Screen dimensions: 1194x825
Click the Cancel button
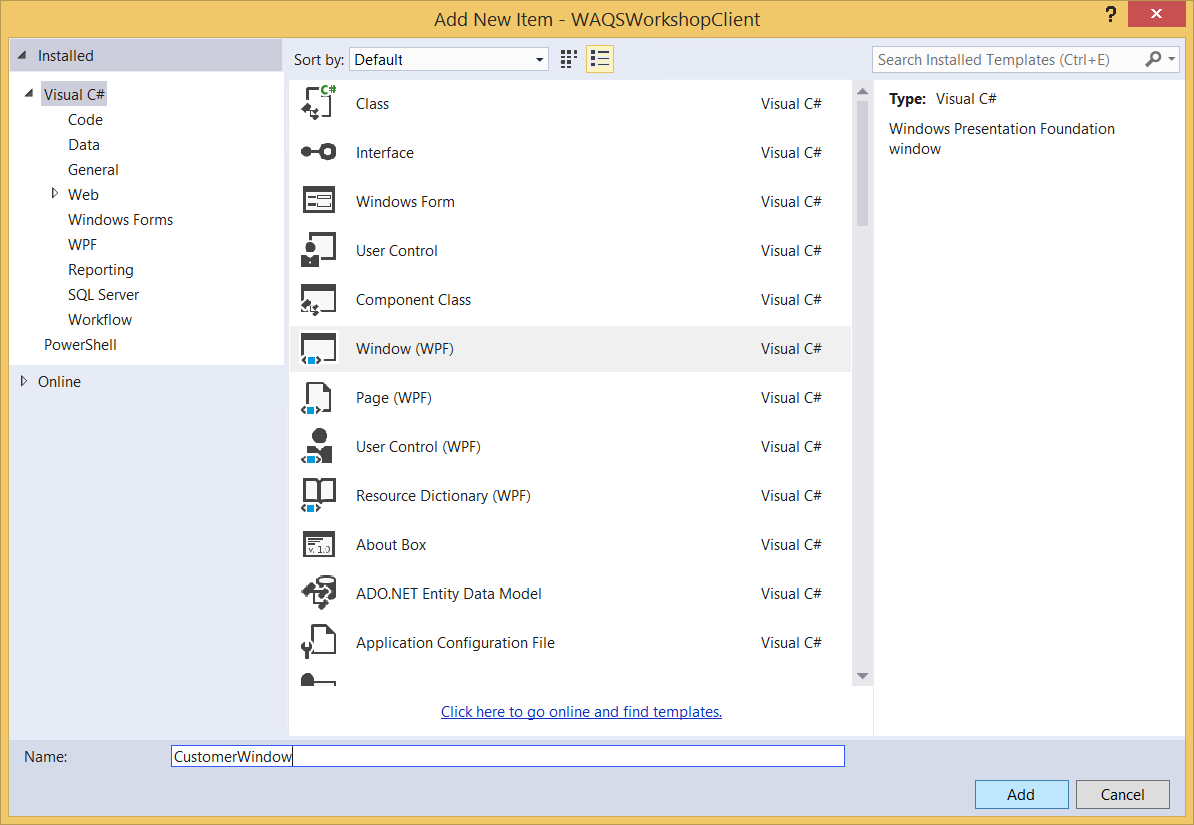(x=1122, y=795)
